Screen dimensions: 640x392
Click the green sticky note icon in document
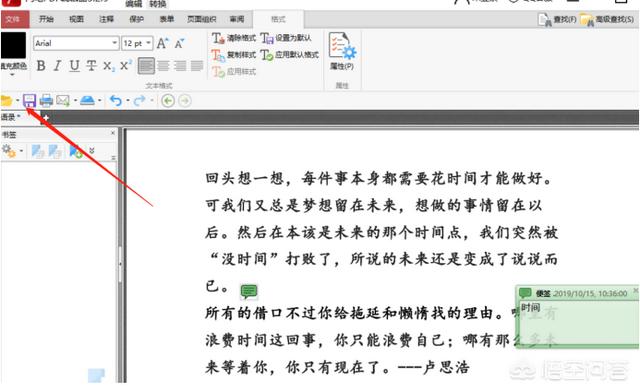click(x=249, y=291)
